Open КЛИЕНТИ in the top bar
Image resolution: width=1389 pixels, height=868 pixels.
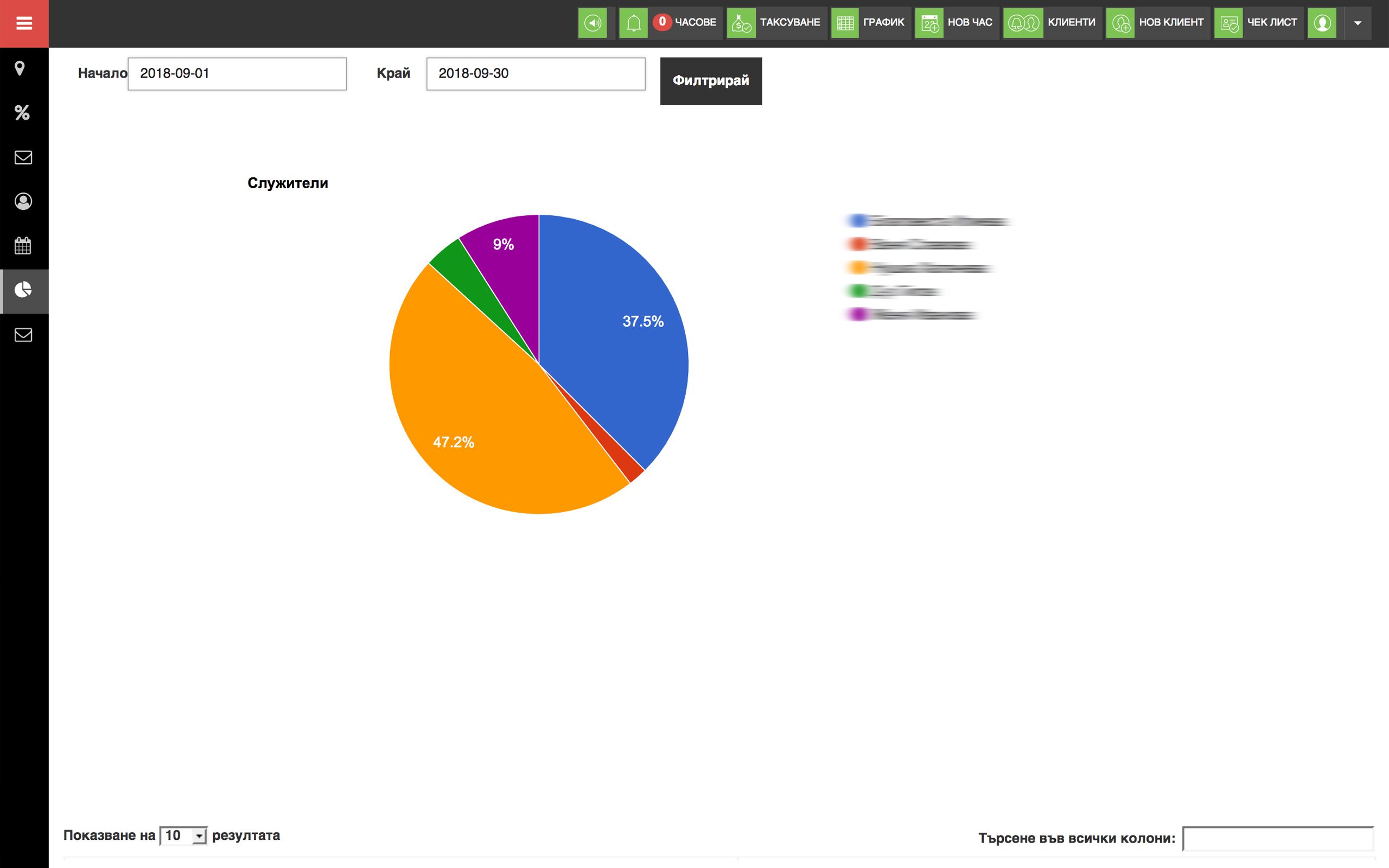point(1052,23)
